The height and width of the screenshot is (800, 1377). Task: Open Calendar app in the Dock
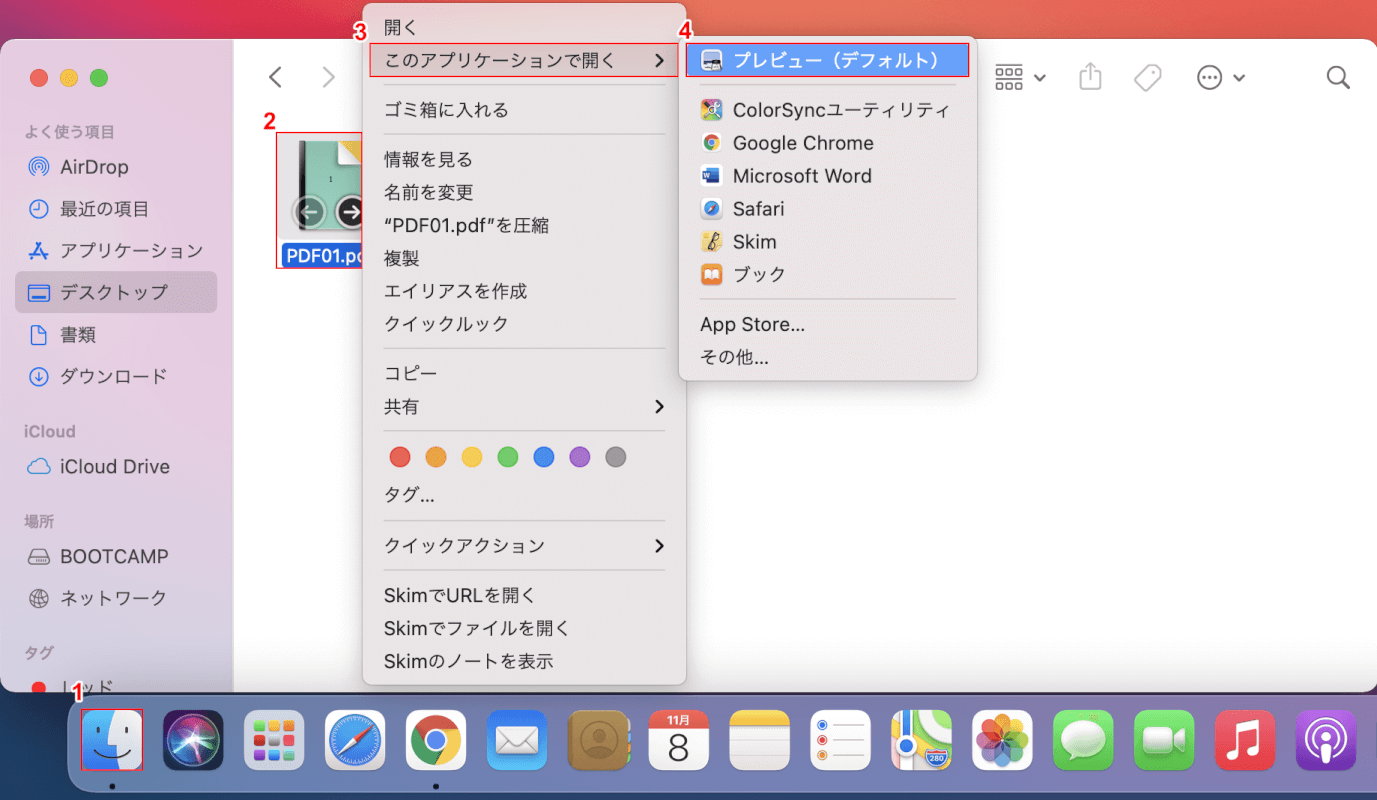679,740
